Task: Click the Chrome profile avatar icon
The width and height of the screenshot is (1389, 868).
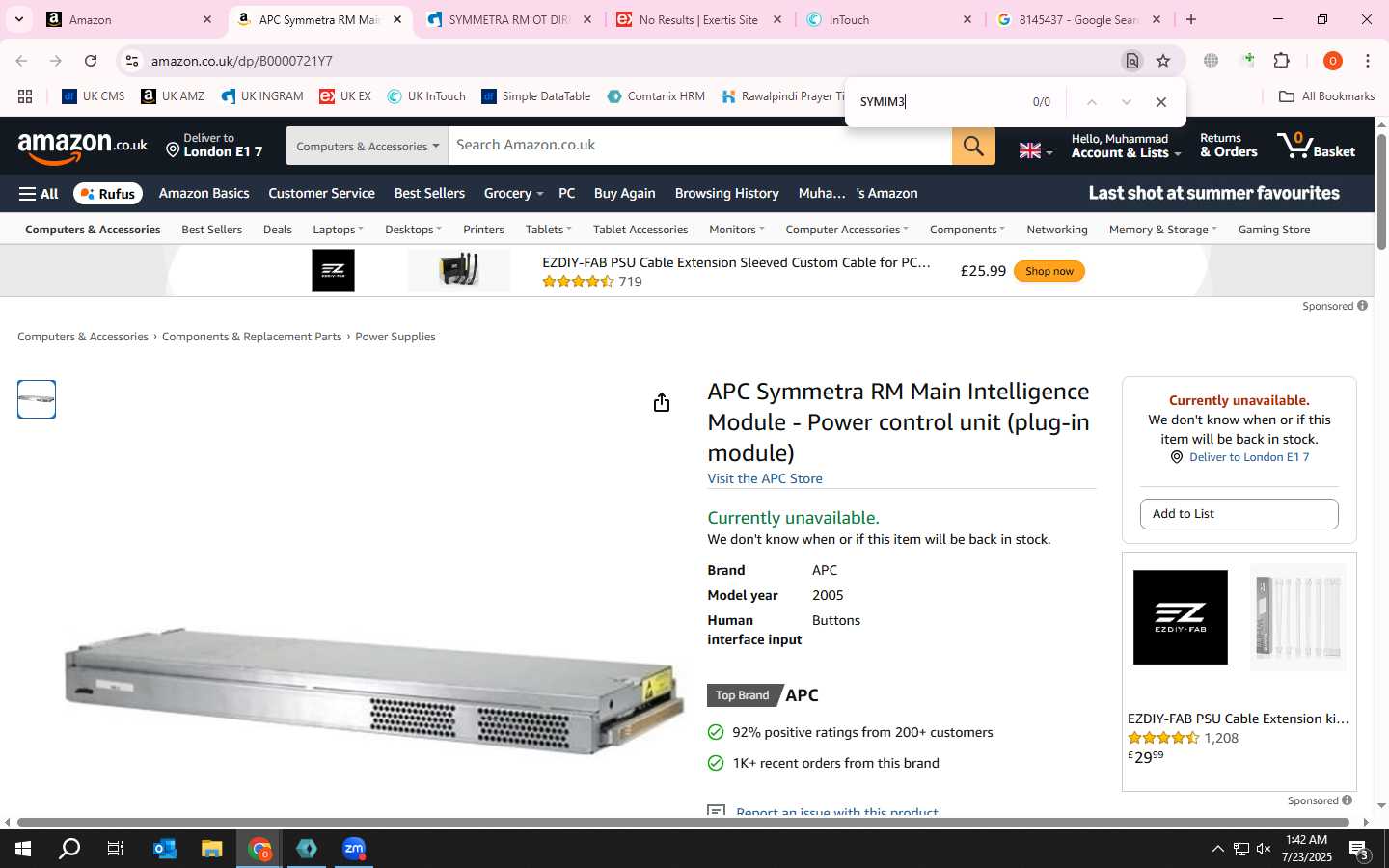Action: pos(1333,61)
